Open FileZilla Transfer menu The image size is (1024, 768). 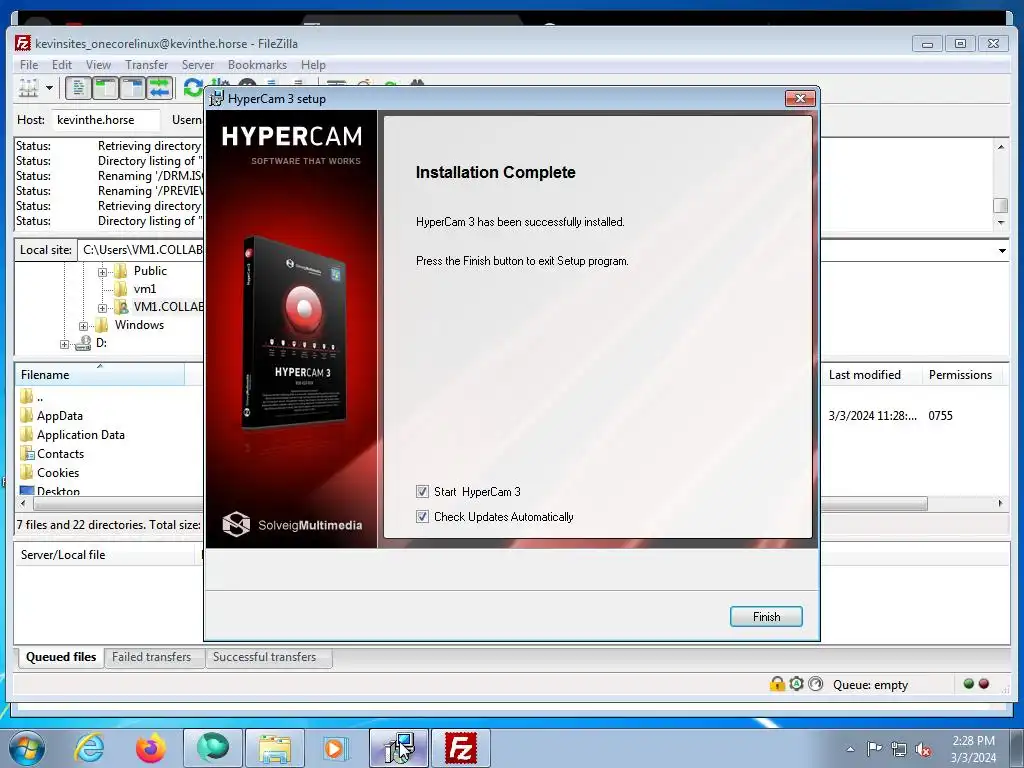pyautogui.click(x=146, y=65)
